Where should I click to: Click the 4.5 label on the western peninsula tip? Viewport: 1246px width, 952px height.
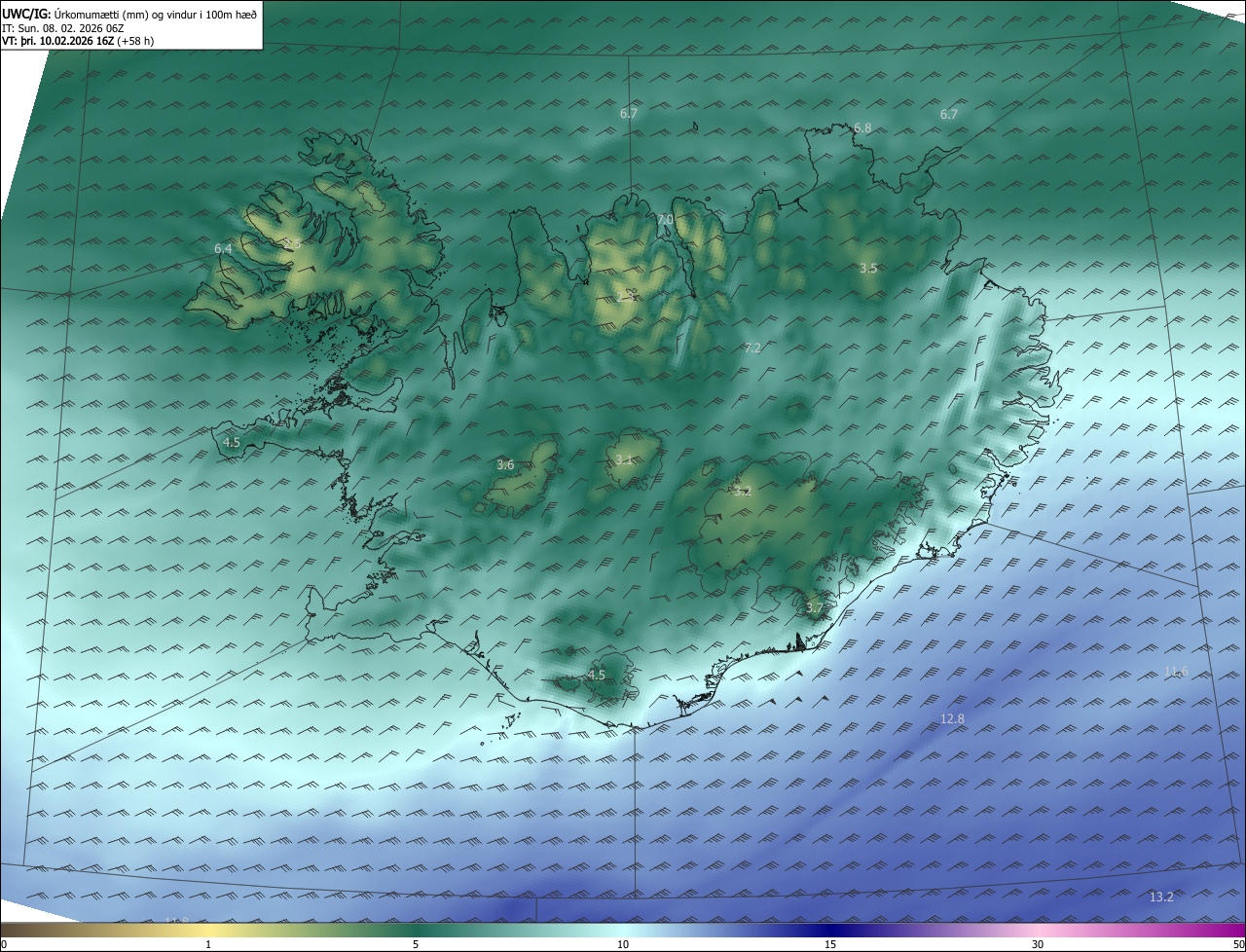coord(232,442)
